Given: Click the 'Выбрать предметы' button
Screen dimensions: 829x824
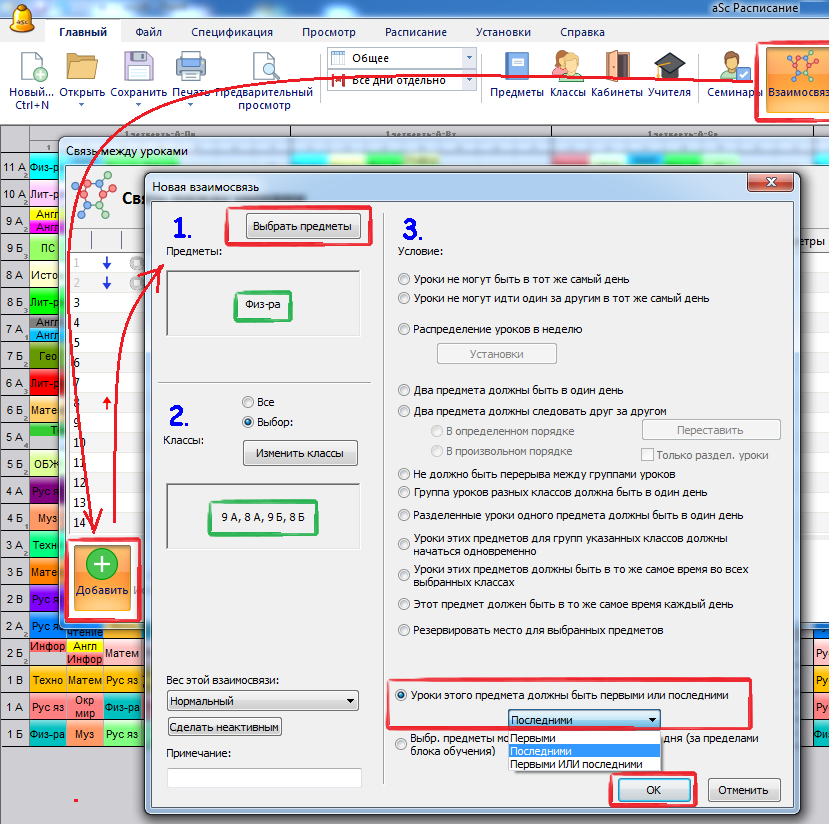Looking at the screenshot, I should (301, 227).
